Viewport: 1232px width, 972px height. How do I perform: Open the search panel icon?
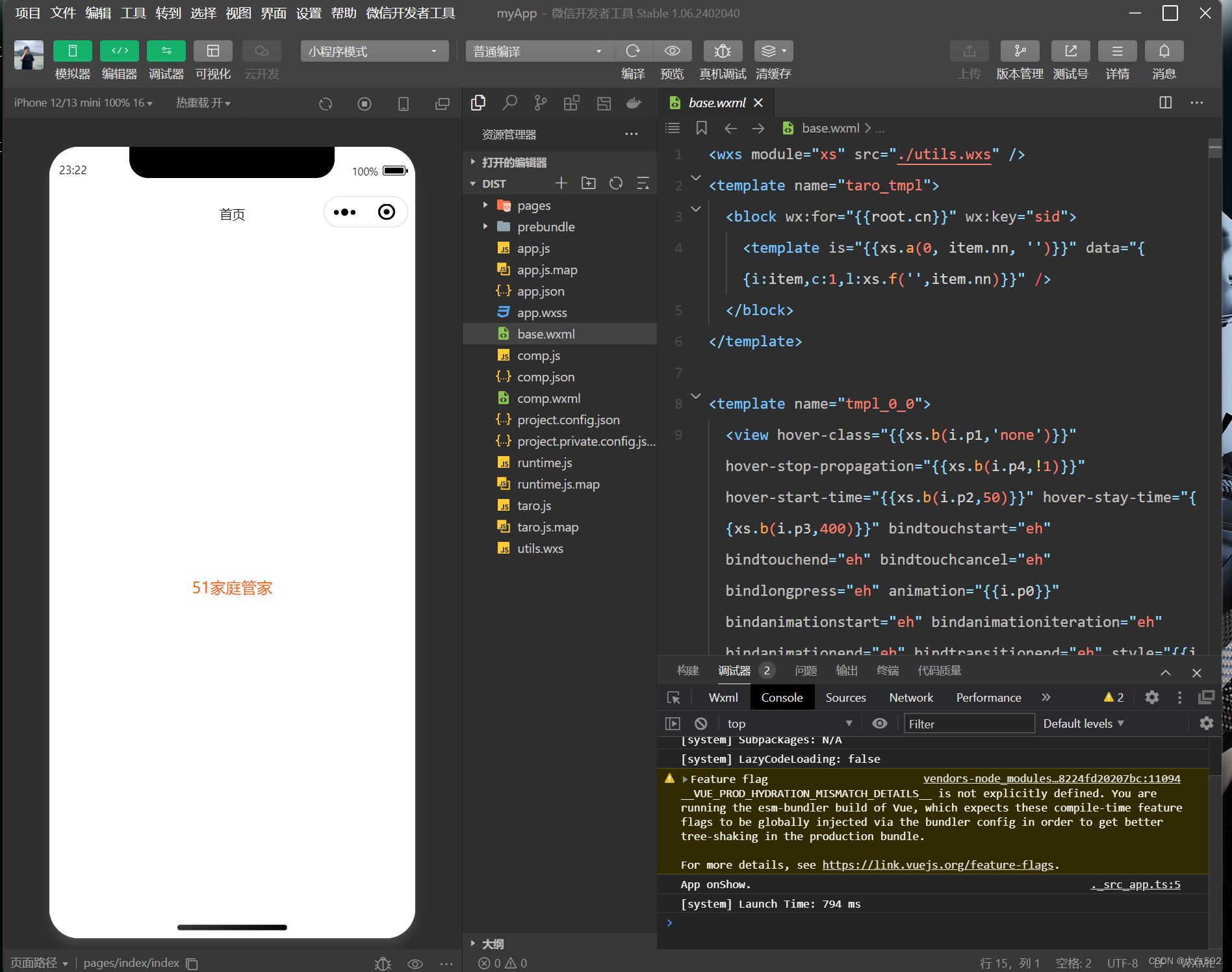(510, 103)
